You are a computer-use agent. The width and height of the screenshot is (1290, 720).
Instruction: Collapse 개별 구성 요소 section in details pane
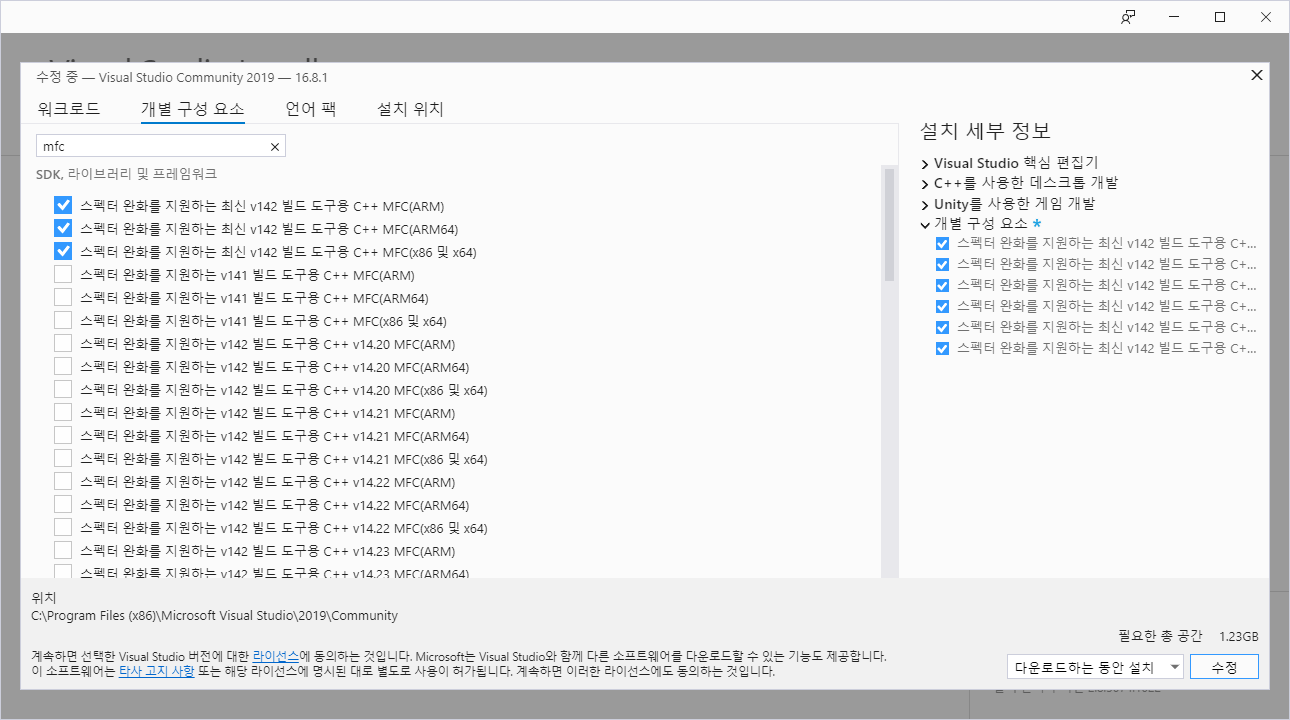click(925, 225)
